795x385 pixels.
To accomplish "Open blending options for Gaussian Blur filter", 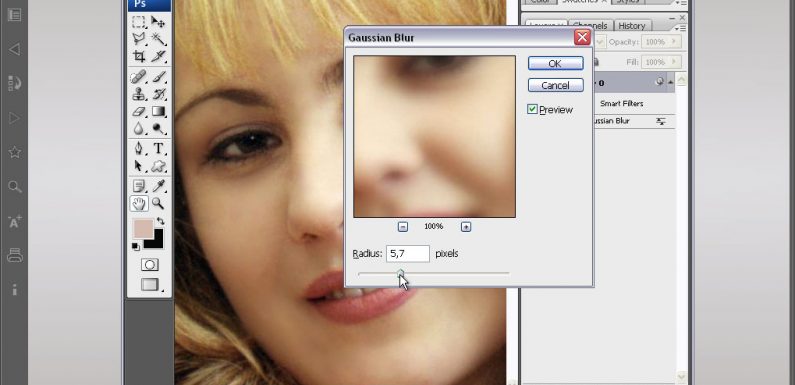I will [x=661, y=121].
